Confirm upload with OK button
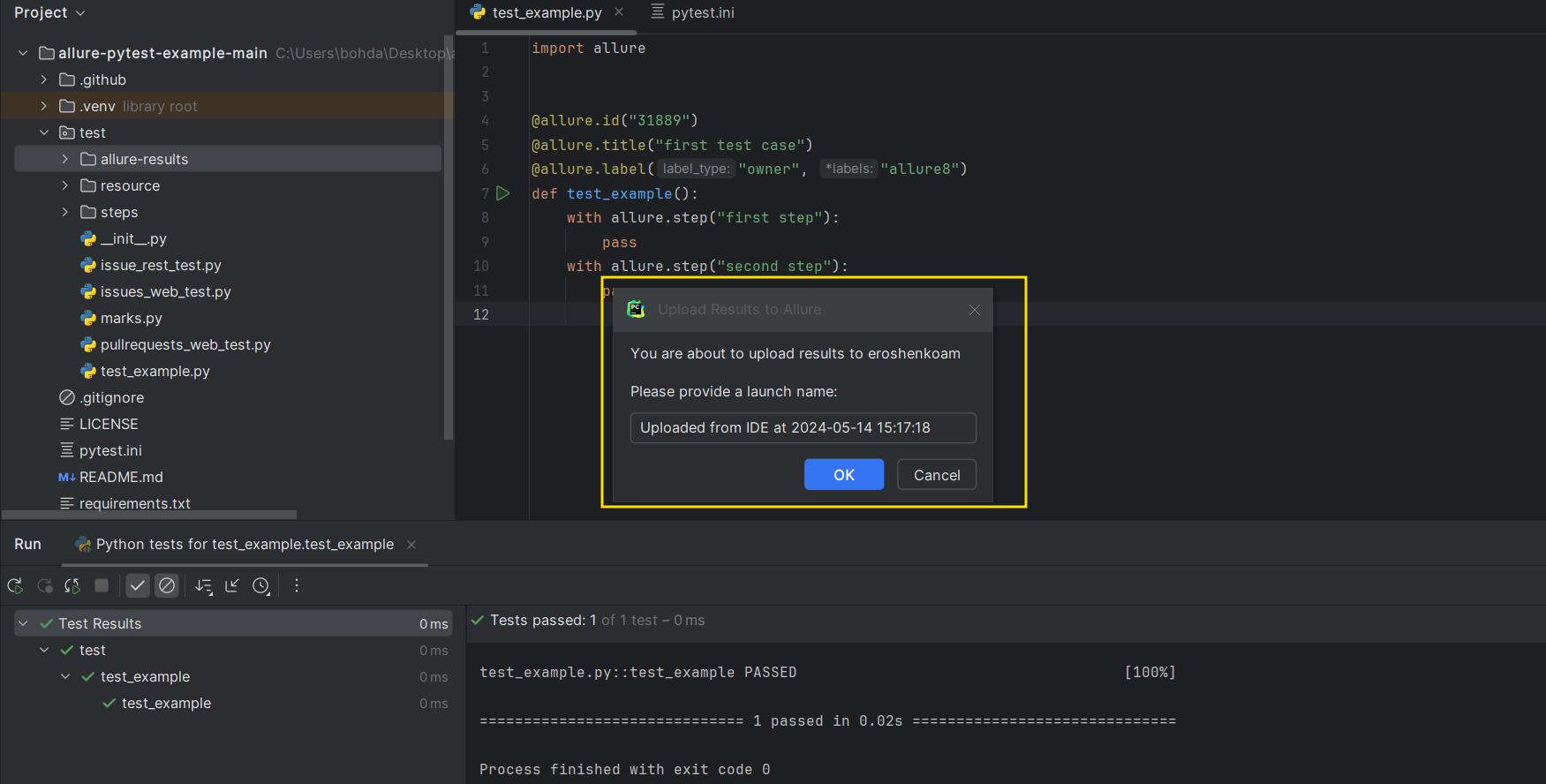Screen dimensions: 1546x784 (844, 475)
